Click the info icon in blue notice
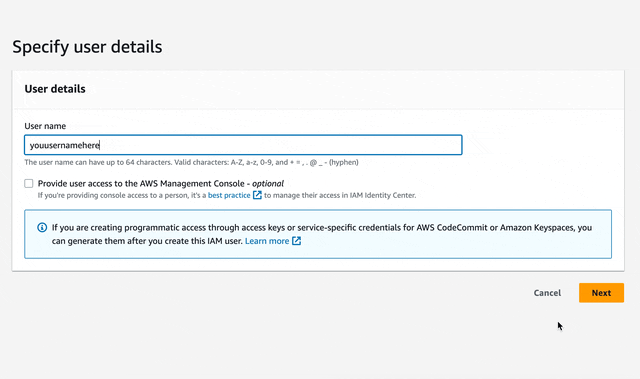 click(42, 228)
